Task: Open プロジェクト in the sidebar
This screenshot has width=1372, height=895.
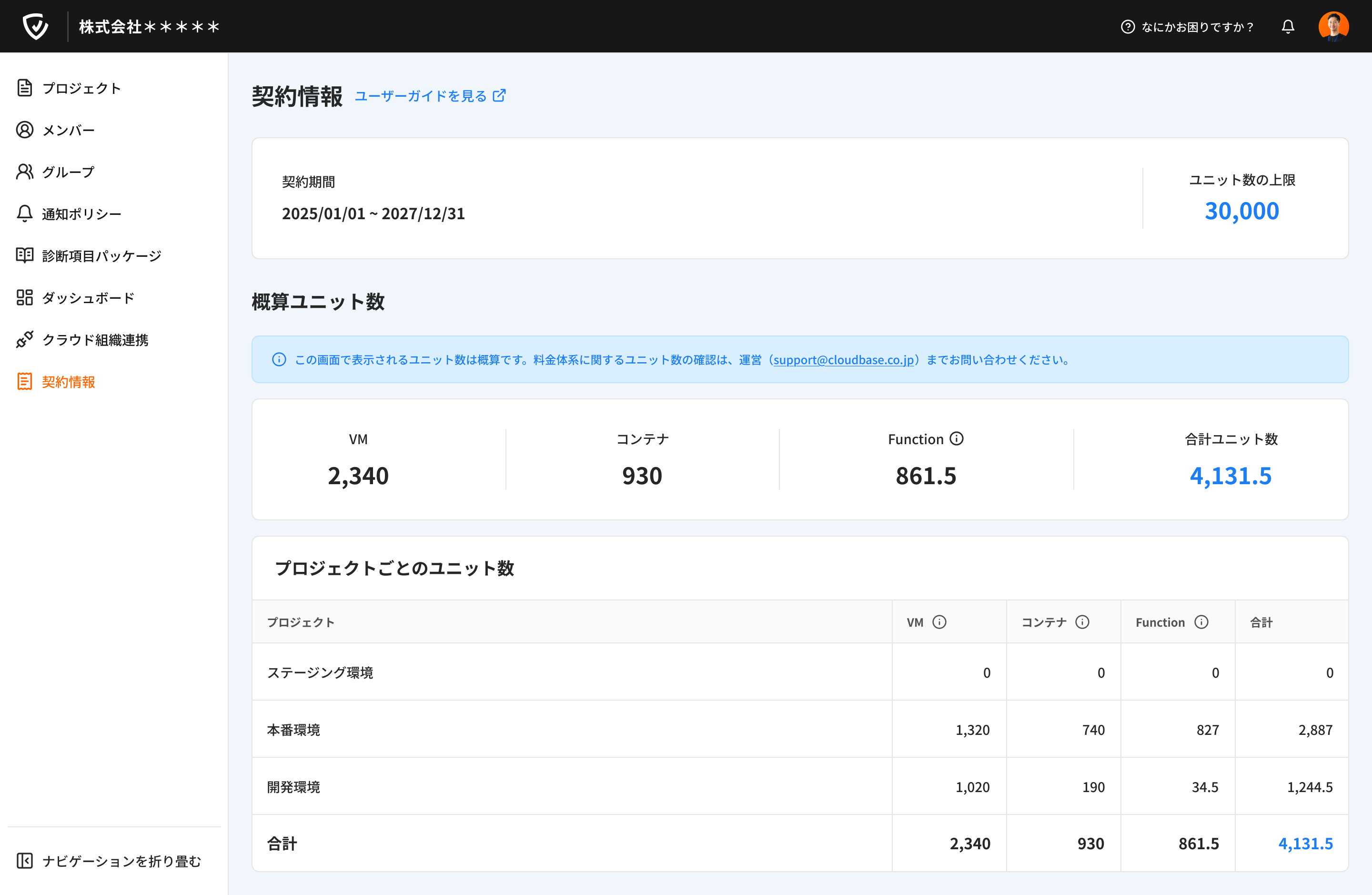Action: 81,88
